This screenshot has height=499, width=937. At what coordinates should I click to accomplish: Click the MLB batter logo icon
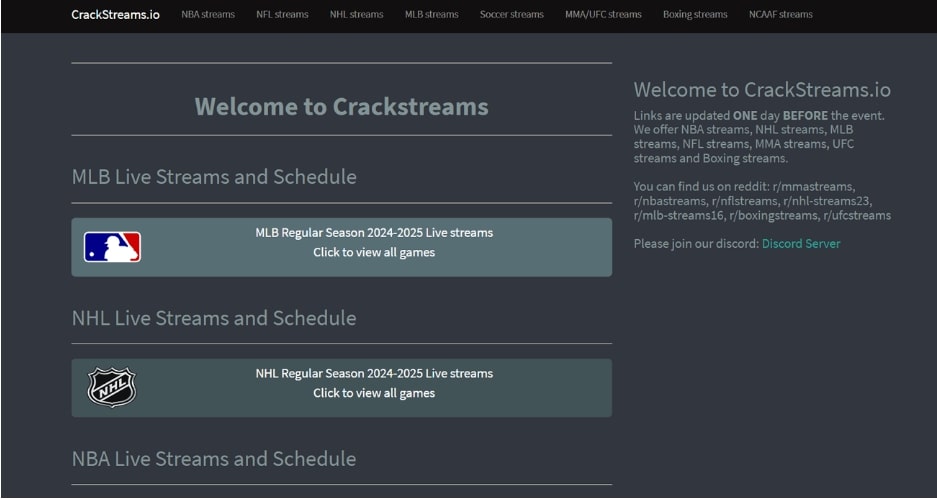[112, 247]
